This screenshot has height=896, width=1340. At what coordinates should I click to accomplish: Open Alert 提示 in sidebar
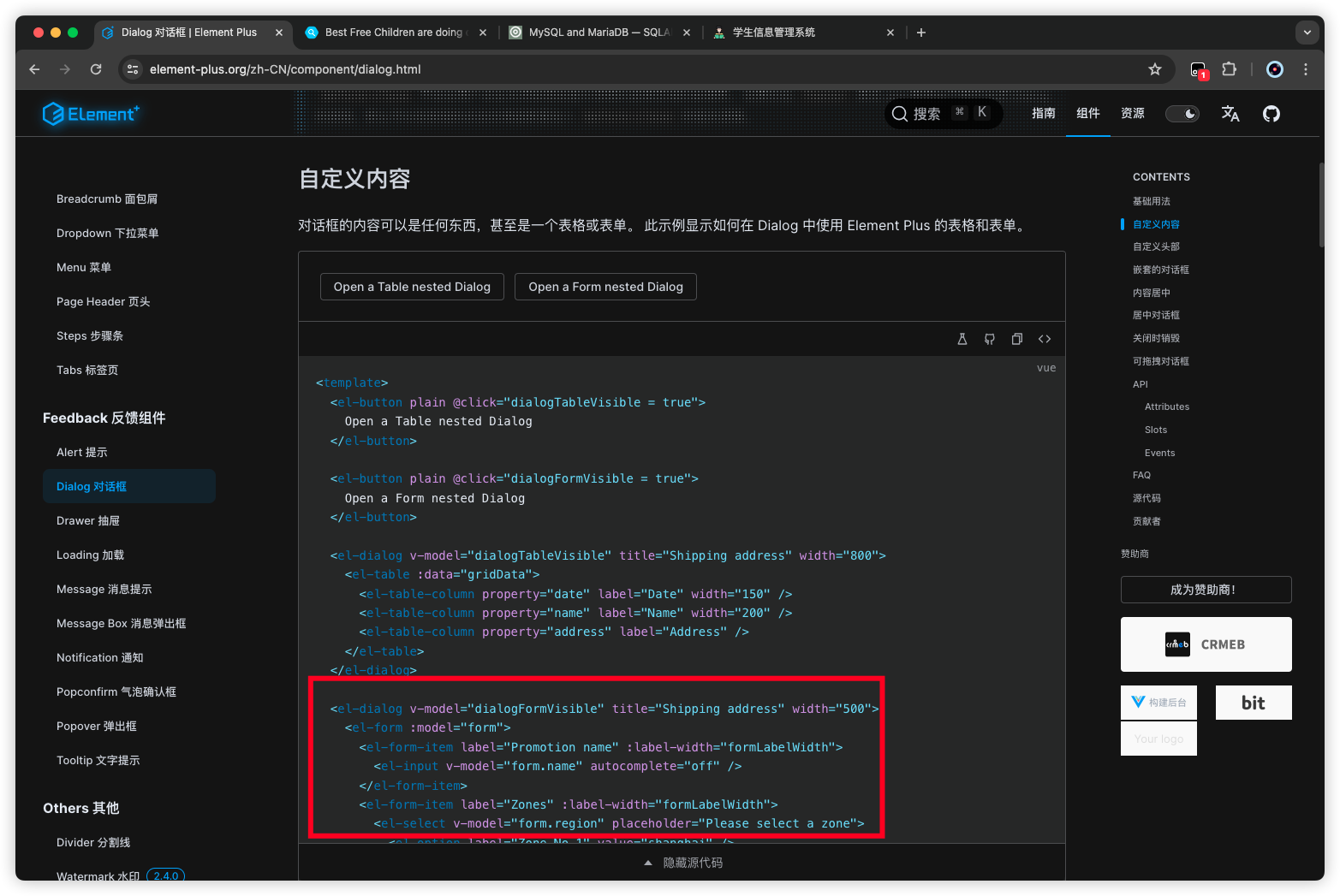pos(82,452)
